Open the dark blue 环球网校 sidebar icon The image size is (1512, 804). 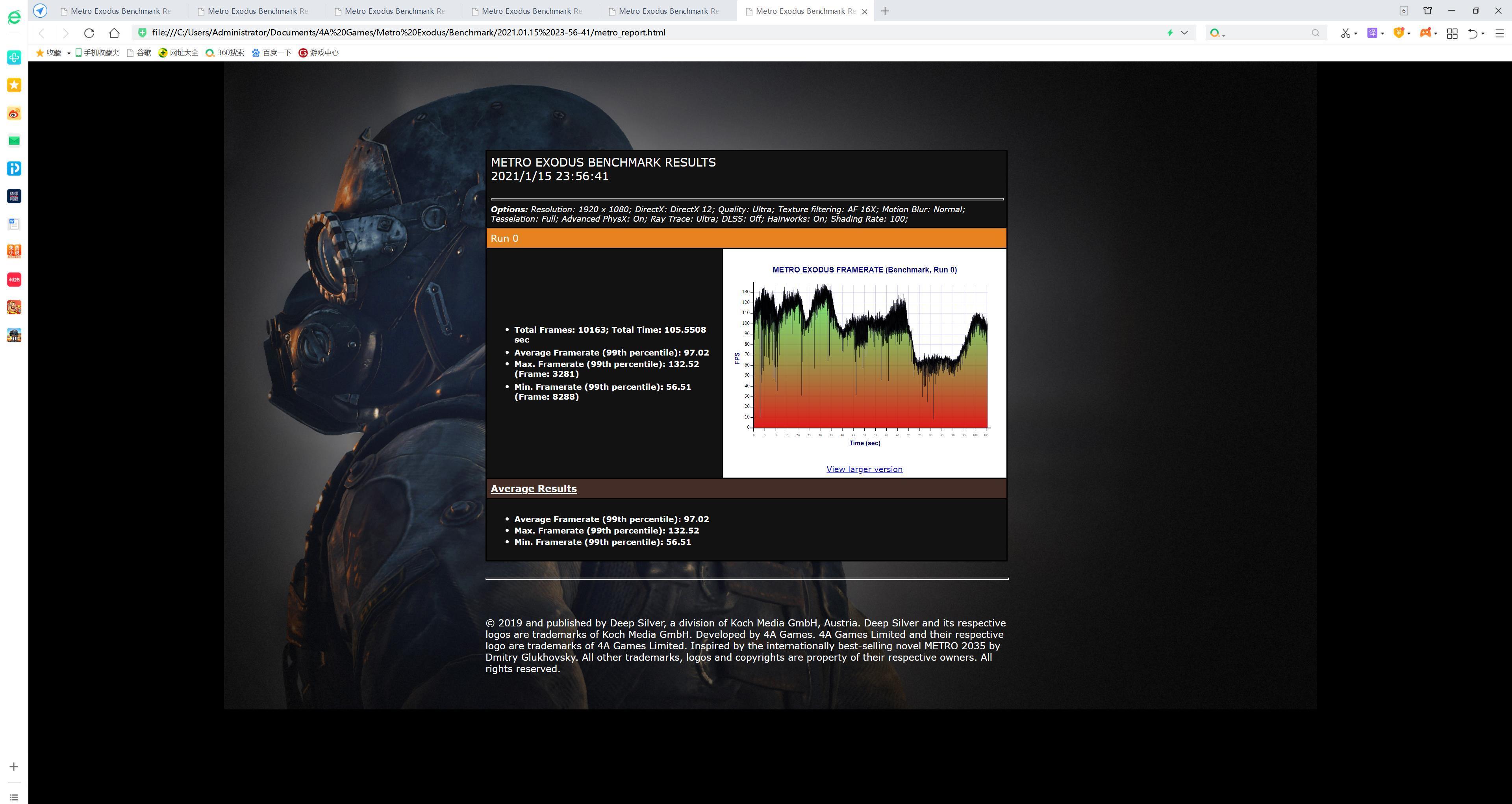tap(14, 196)
